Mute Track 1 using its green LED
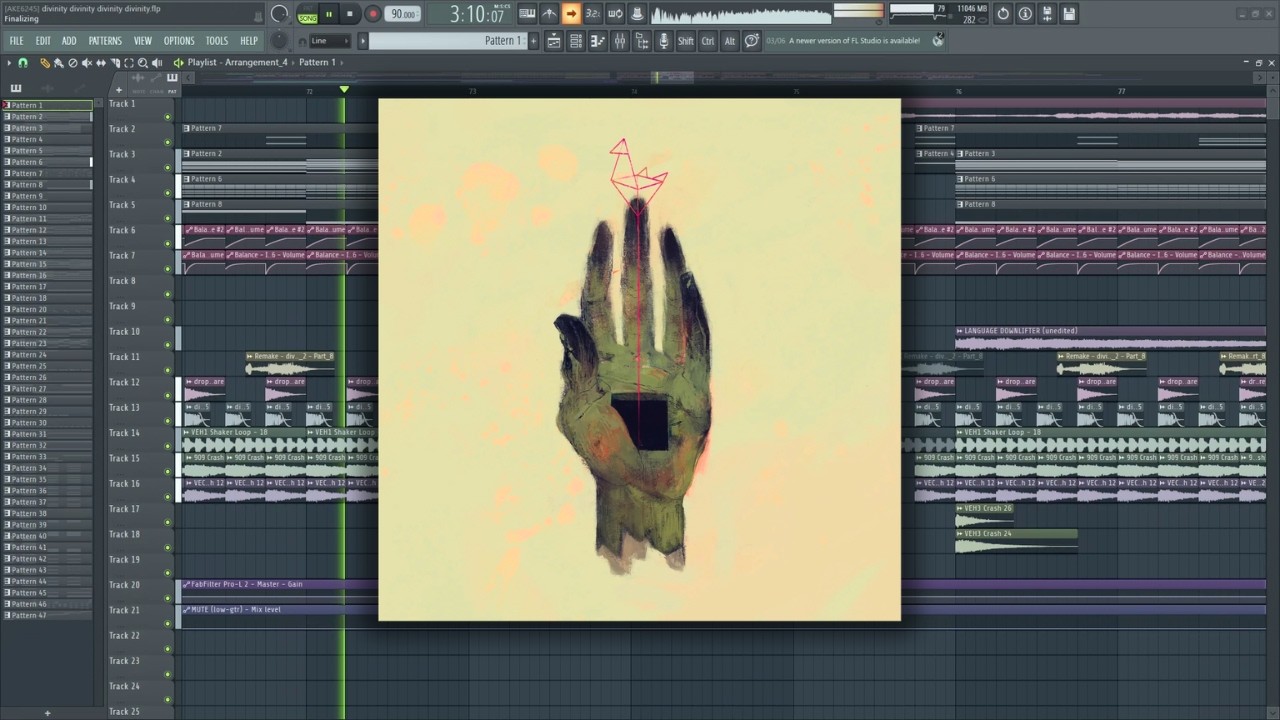 click(x=167, y=117)
